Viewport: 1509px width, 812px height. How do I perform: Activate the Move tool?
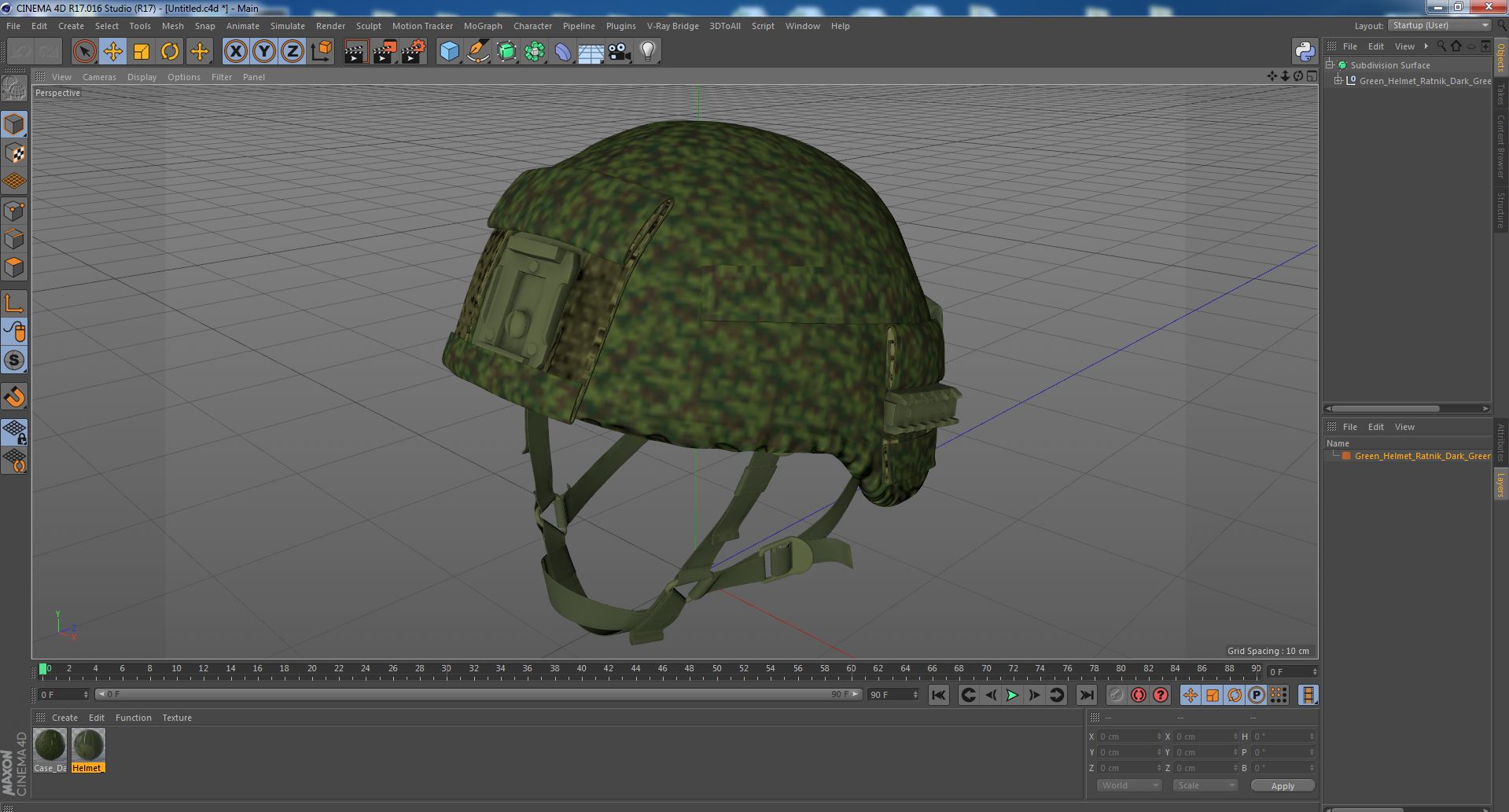112,52
